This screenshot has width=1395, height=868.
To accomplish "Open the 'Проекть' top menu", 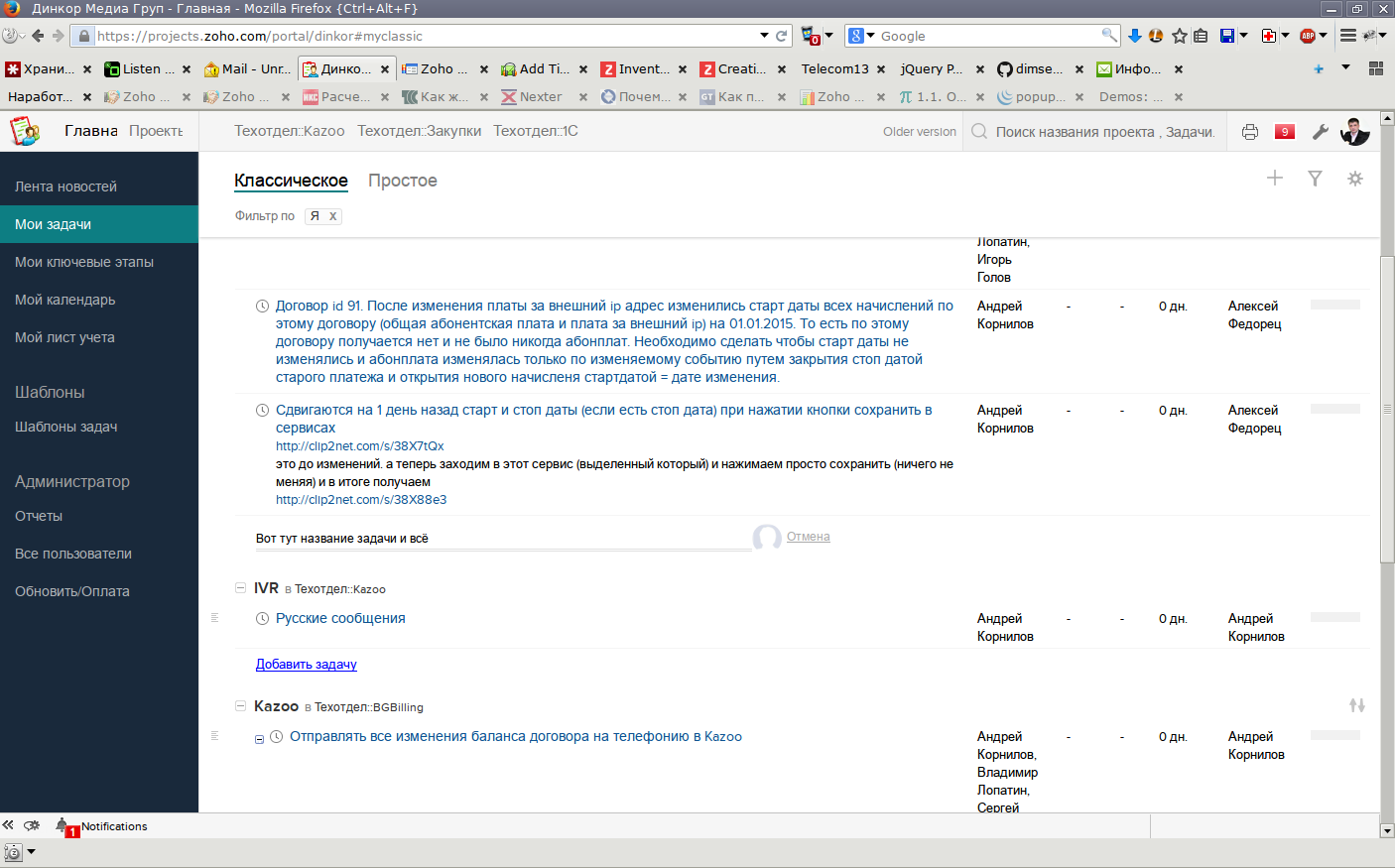I will pos(156,131).
